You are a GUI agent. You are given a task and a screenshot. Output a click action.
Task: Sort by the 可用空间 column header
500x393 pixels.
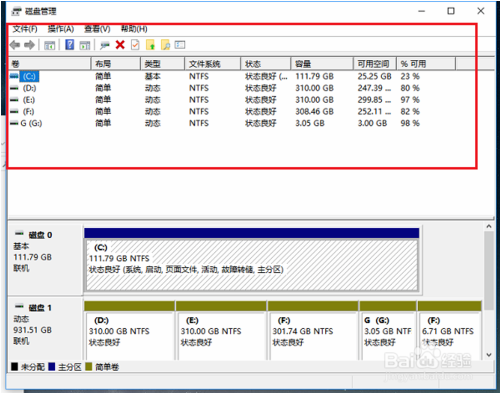pos(375,64)
